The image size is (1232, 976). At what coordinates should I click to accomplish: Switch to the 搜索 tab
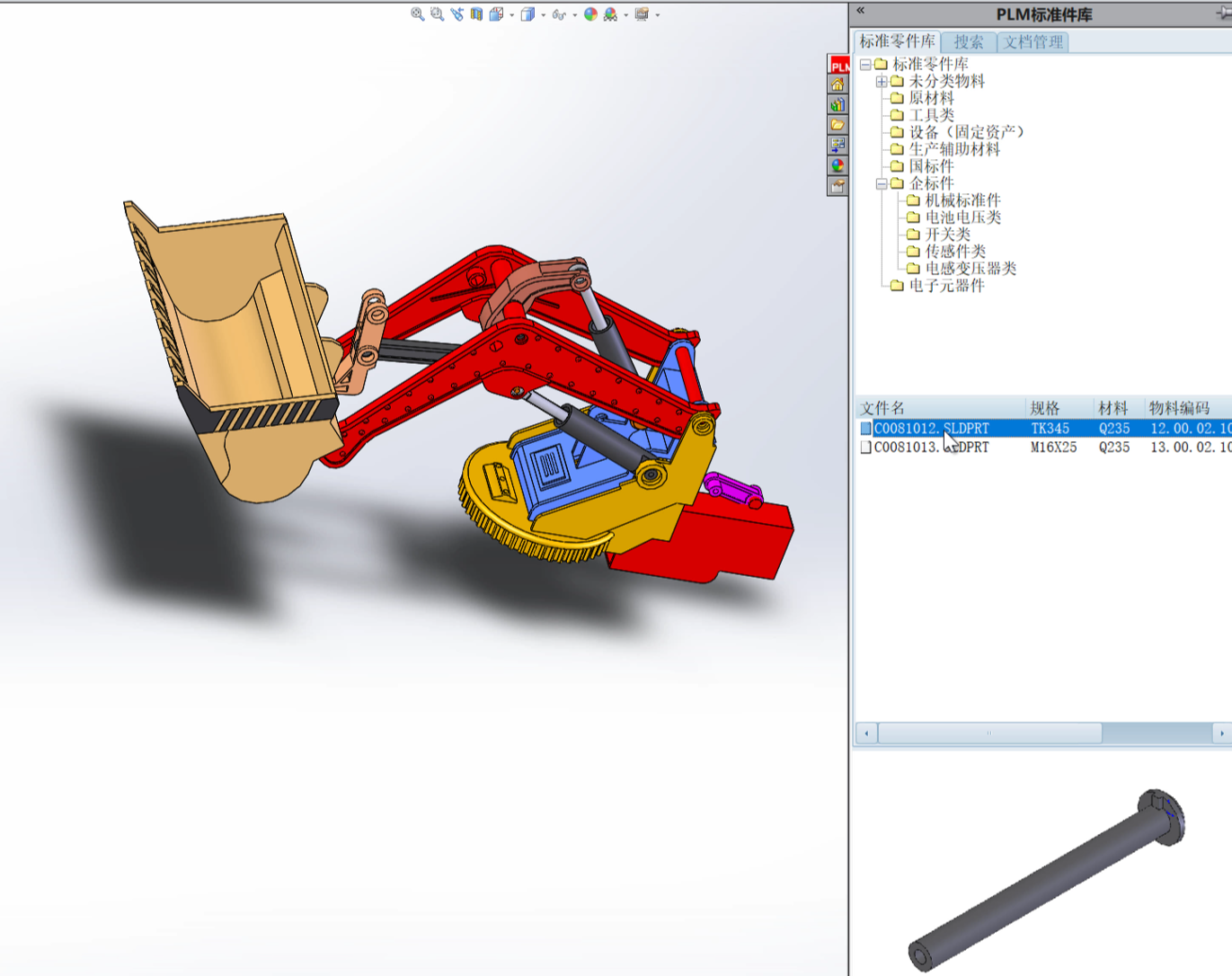click(969, 42)
